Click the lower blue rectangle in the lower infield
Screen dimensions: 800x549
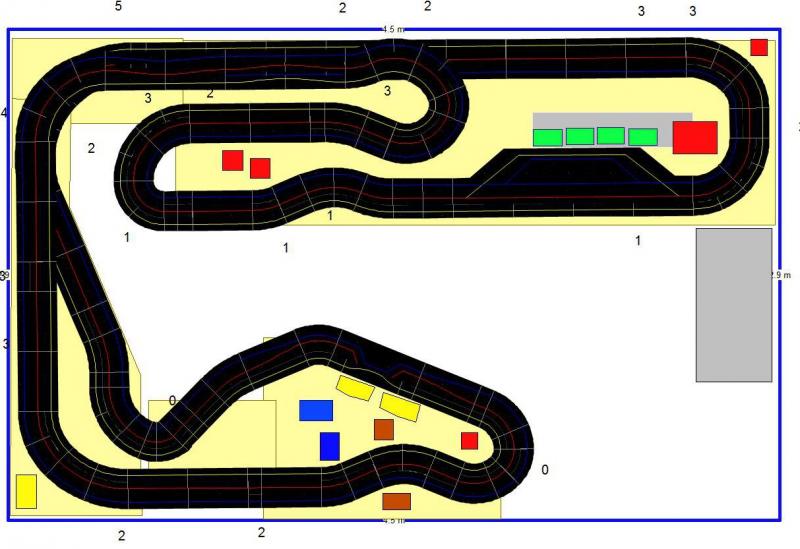click(x=330, y=446)
